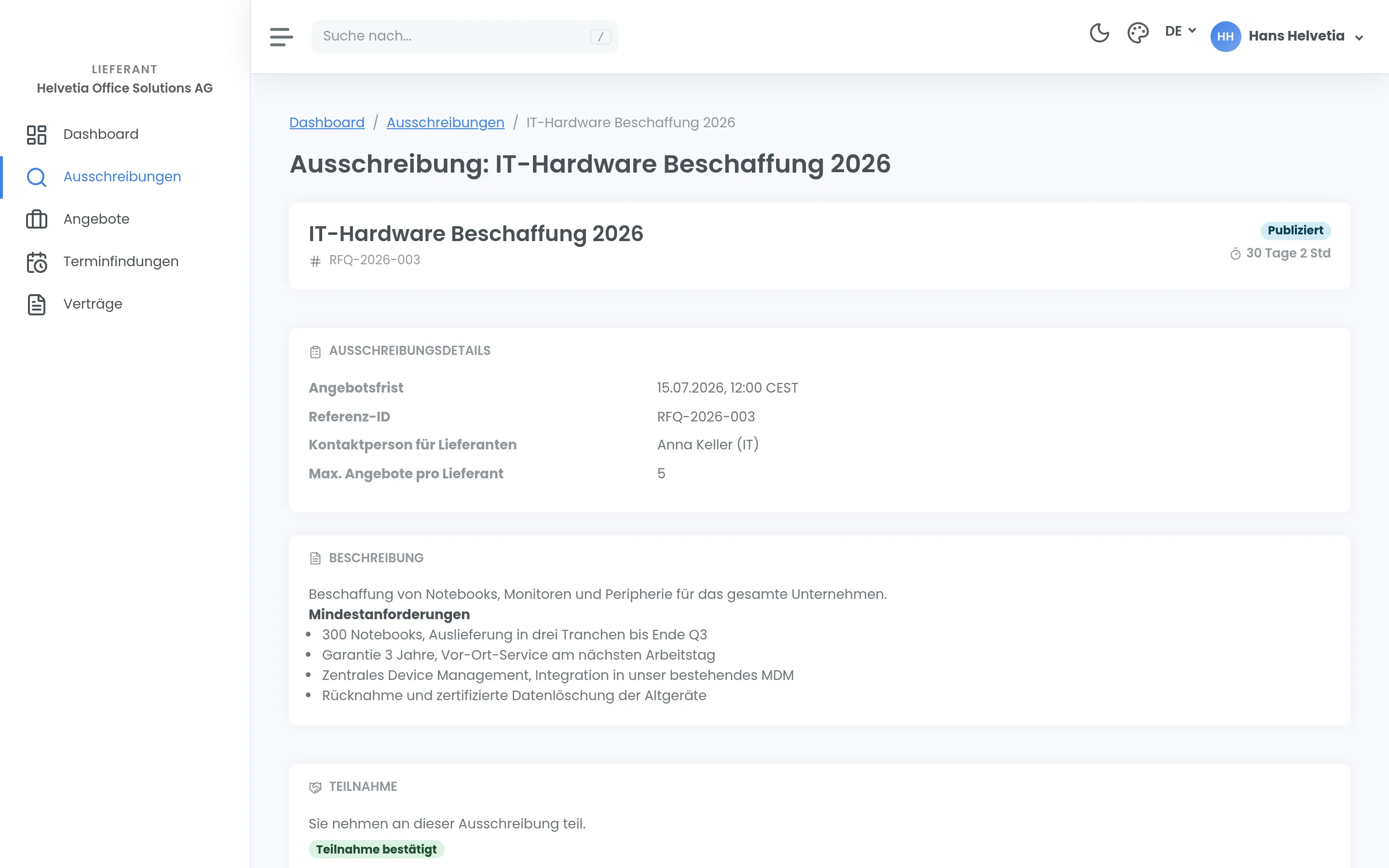Toggle the sidebar hamburger menu icon
Viewport: 1389px width, 868px height.
pyautogui.click(x=281, y=37)
